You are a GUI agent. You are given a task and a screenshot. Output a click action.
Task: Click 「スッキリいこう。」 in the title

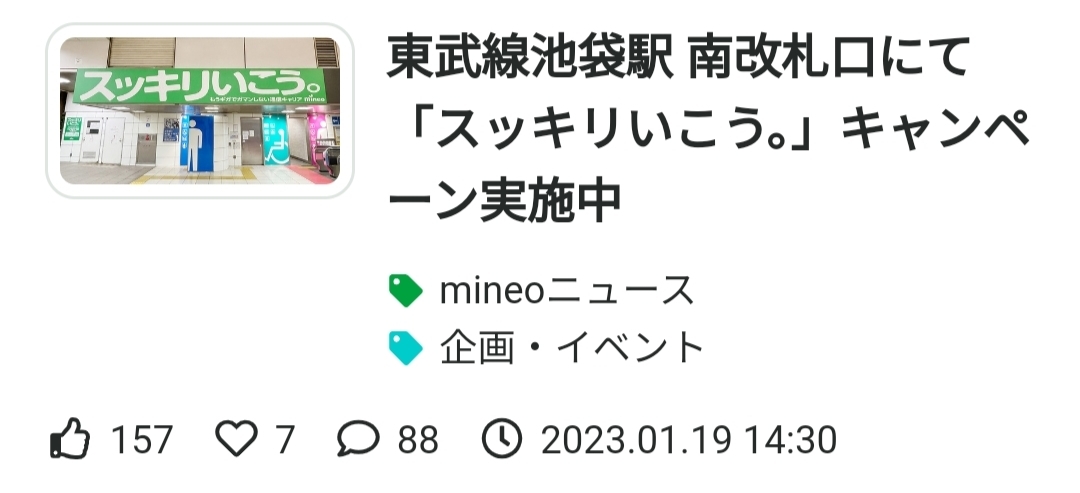pyautogui.click(x=614, y=133)
